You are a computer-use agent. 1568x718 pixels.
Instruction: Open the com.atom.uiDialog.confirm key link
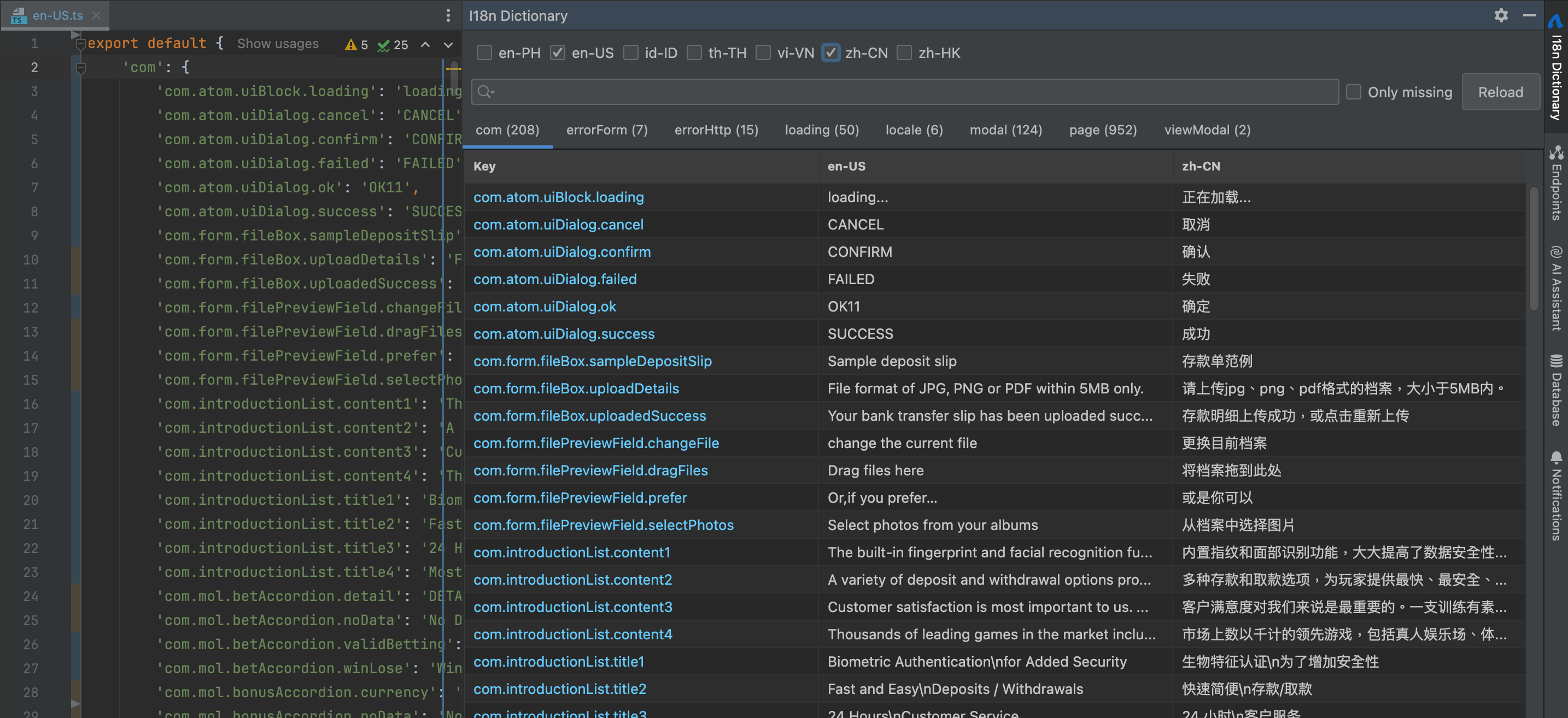click(561, 252)
